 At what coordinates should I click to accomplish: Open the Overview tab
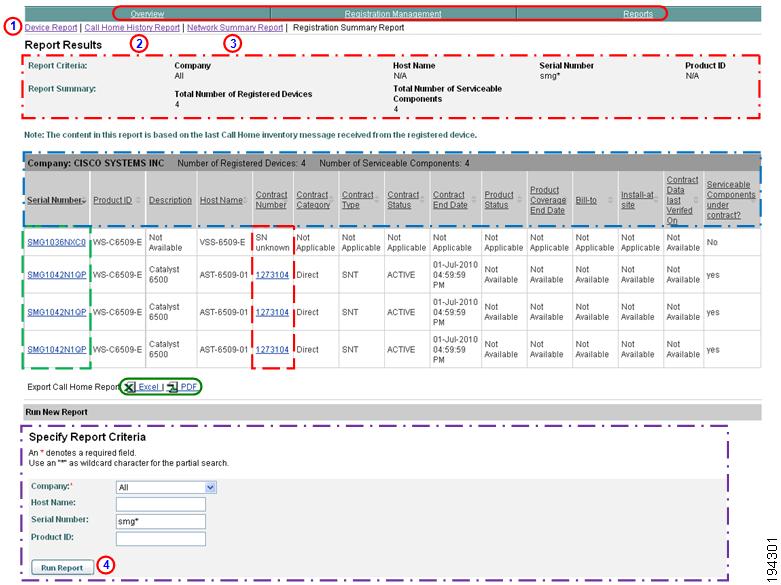pos(147,14)
